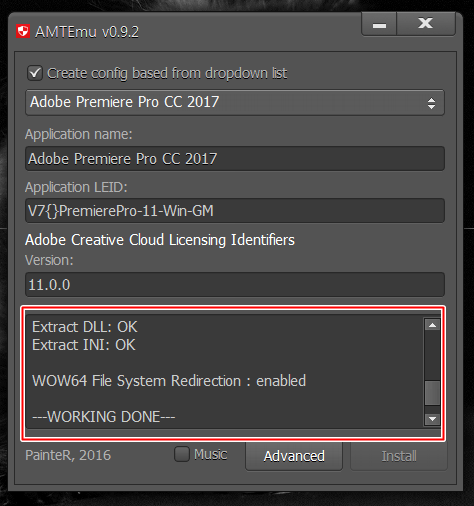The image size is (474, 506).
Task: Click the up-down arrows on the product dropdown
Action: [x=431, y=103]
